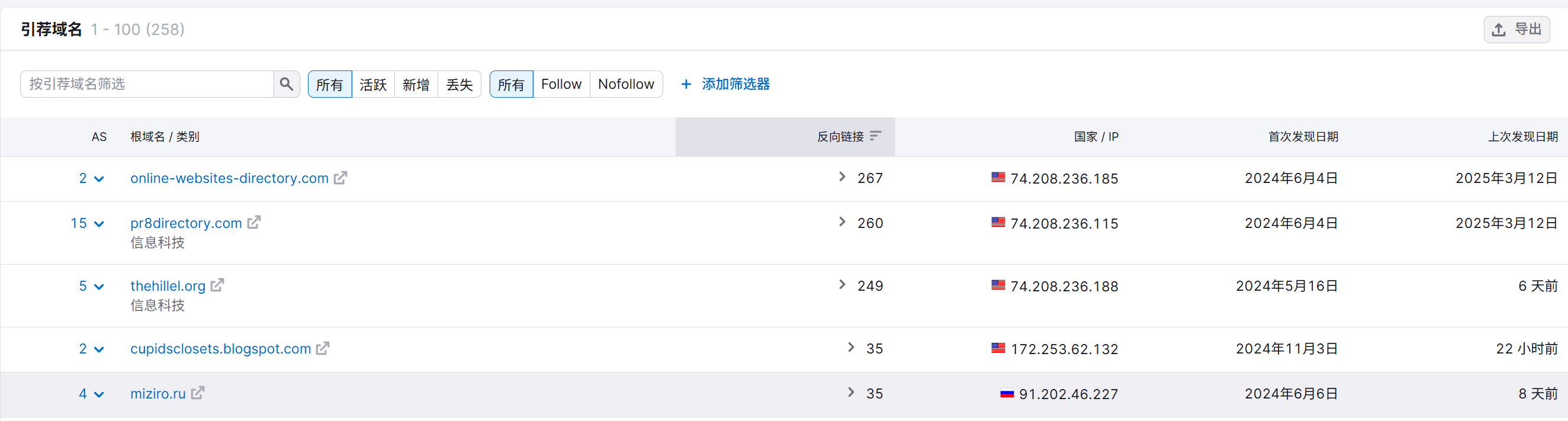Select the 丢失 filter tab
Image resolution: width=1568 pixels, height=421 pixels.
[x=460, y=84]
